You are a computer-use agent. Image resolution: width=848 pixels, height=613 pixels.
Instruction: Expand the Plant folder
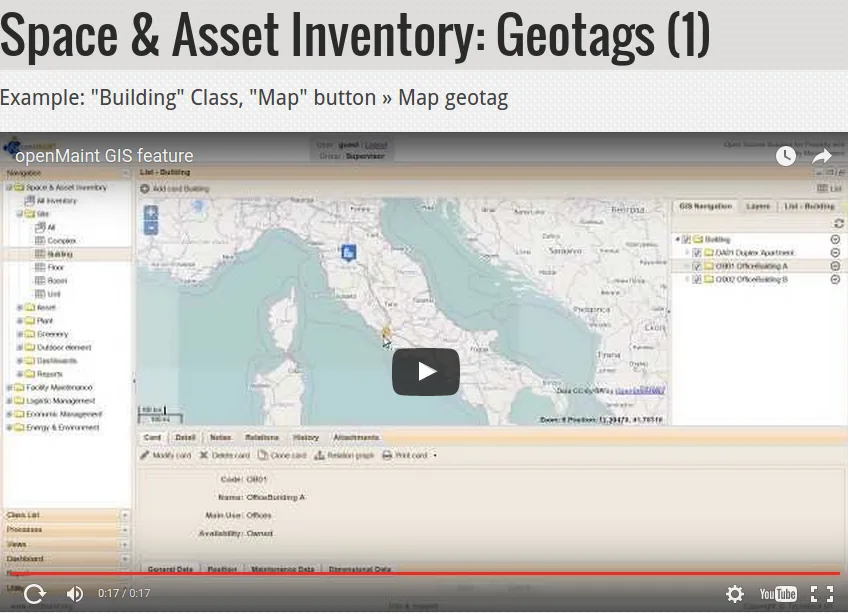tap(19, 321)
